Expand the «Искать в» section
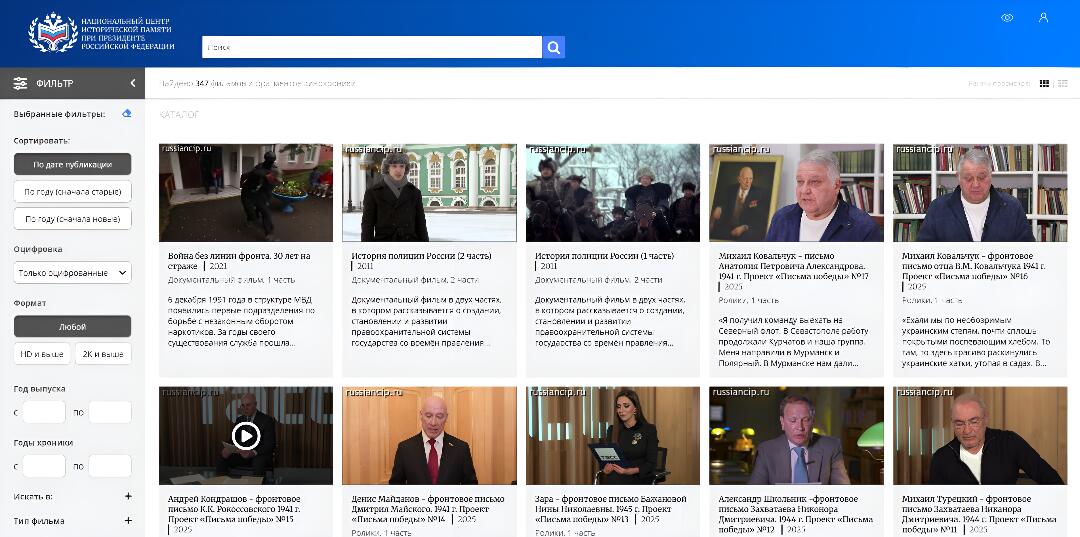Viewport: 1080px width, 537px height. click(128, 496)
